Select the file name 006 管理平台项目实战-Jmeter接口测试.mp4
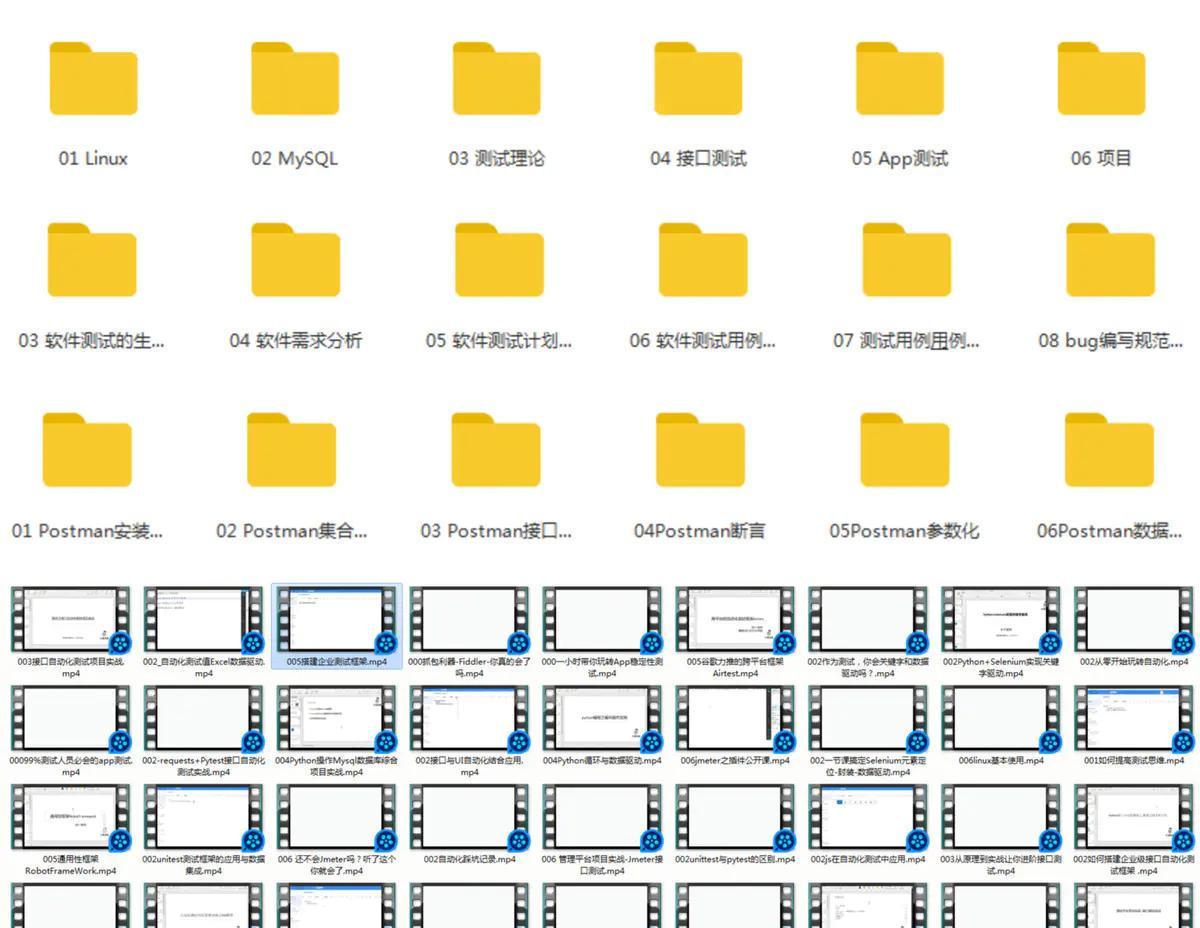This screenshot has width=1200, height=928. tap(603, 865)
